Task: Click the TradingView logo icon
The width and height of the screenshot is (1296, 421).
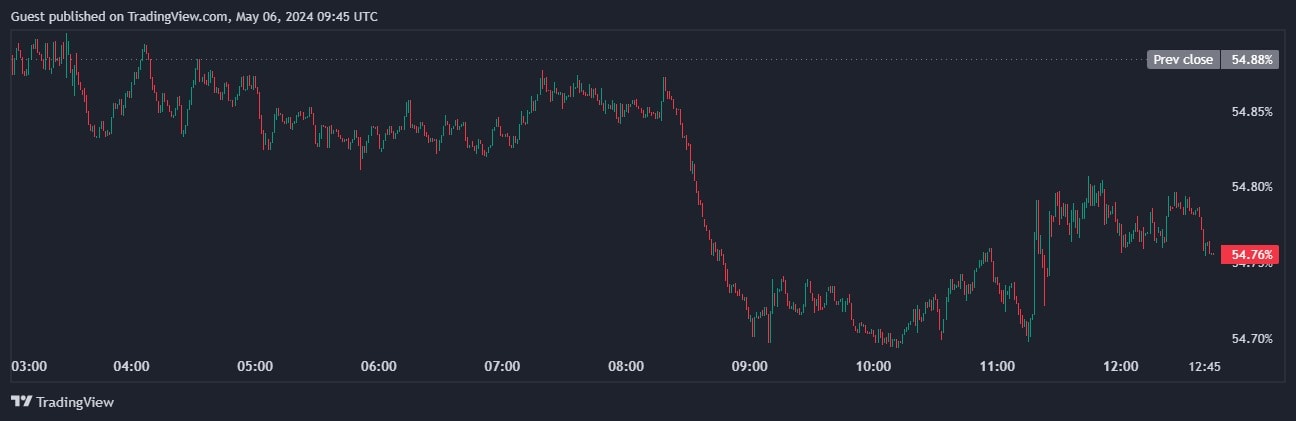Action: pyautogui.click(x=21, y=402)
